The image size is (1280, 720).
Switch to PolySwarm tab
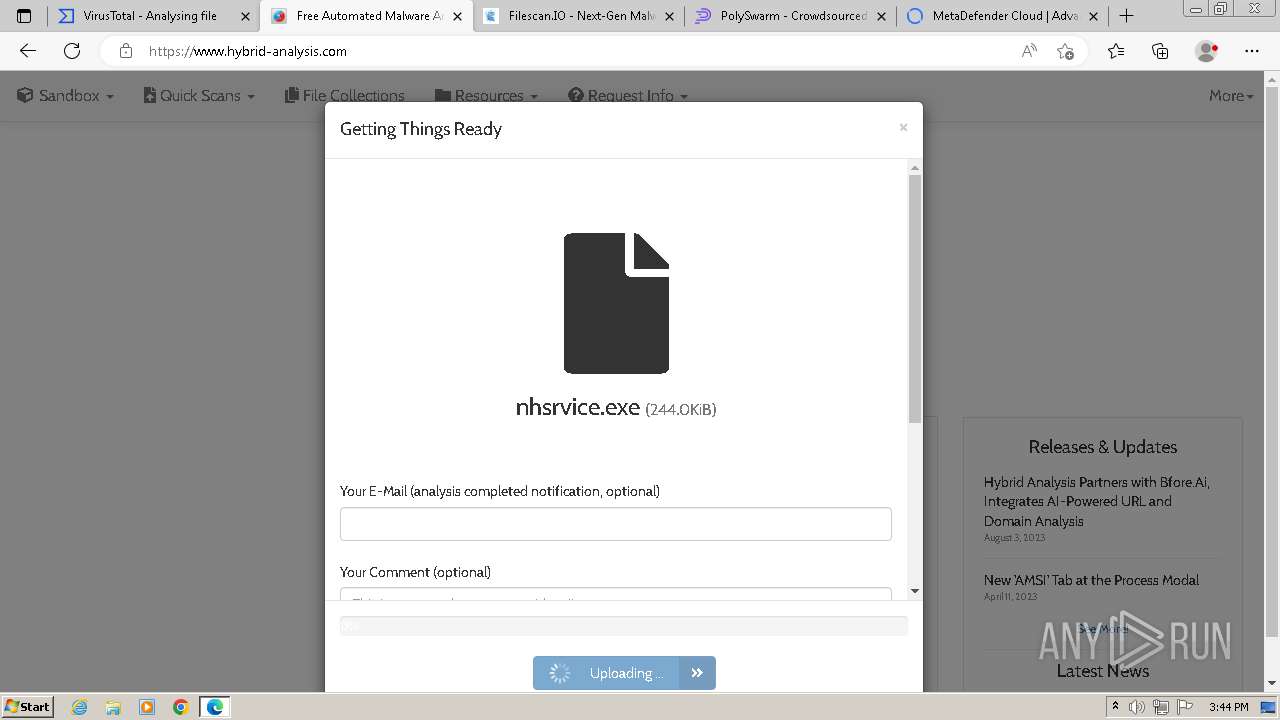tap(790, 16)
